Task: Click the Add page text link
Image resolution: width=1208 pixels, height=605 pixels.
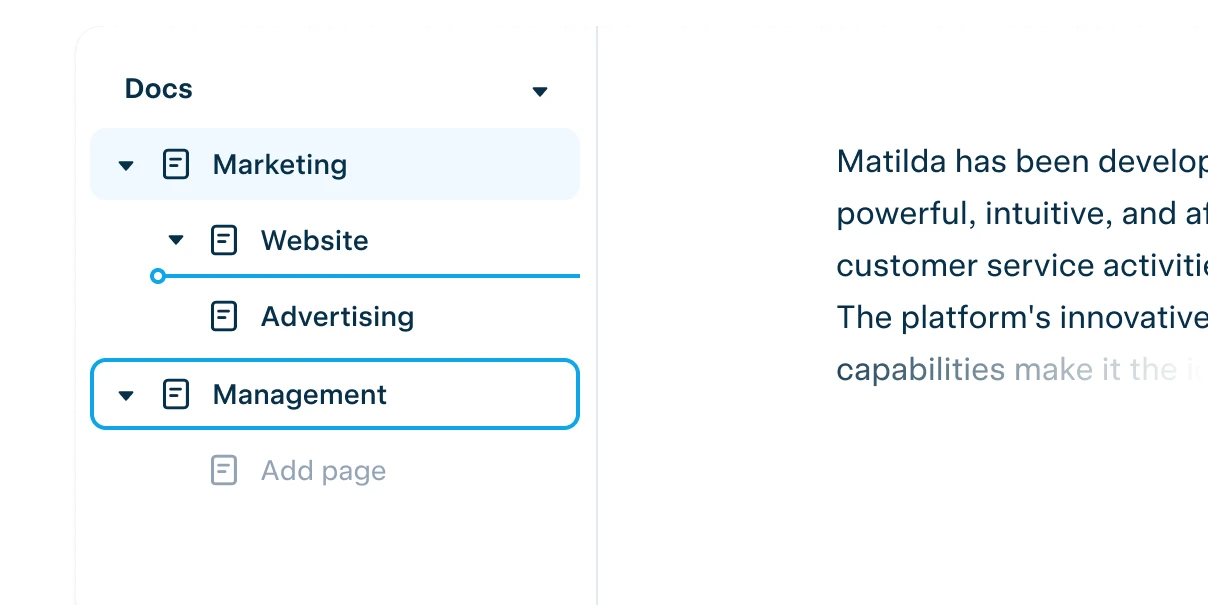Action: click(x=323, y=471)
